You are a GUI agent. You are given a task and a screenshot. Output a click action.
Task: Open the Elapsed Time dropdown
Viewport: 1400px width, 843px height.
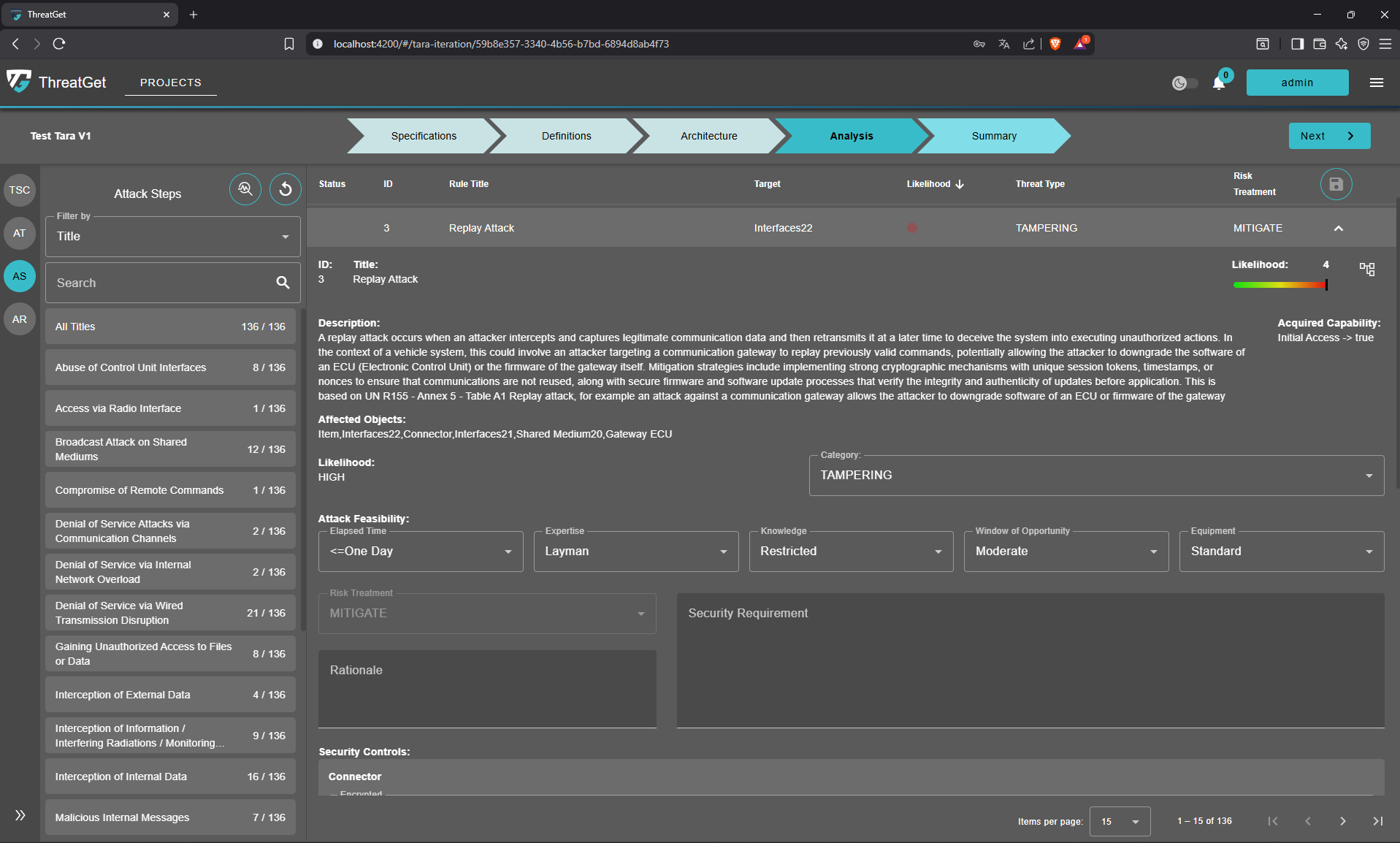(421, 552)
